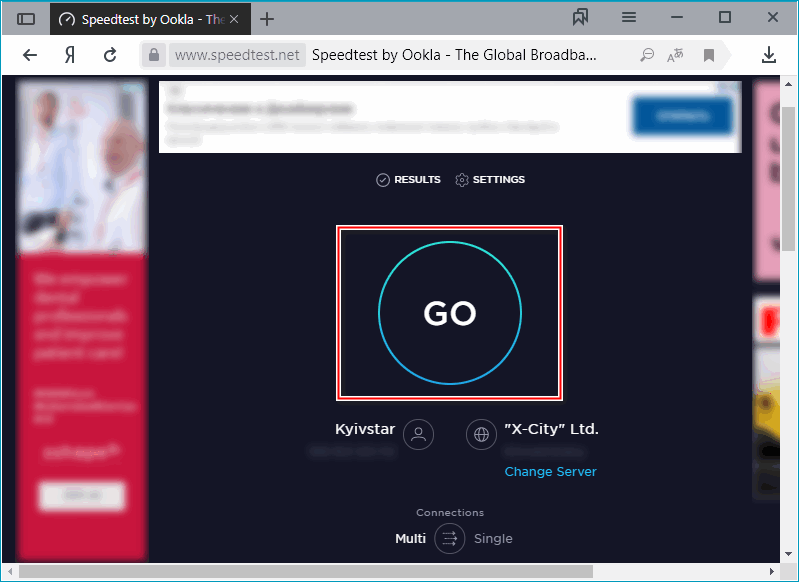Bookmark this page with the bookmark icon
Screen dimensions: 799x582
pyautogui.click(x=709, y=55)
